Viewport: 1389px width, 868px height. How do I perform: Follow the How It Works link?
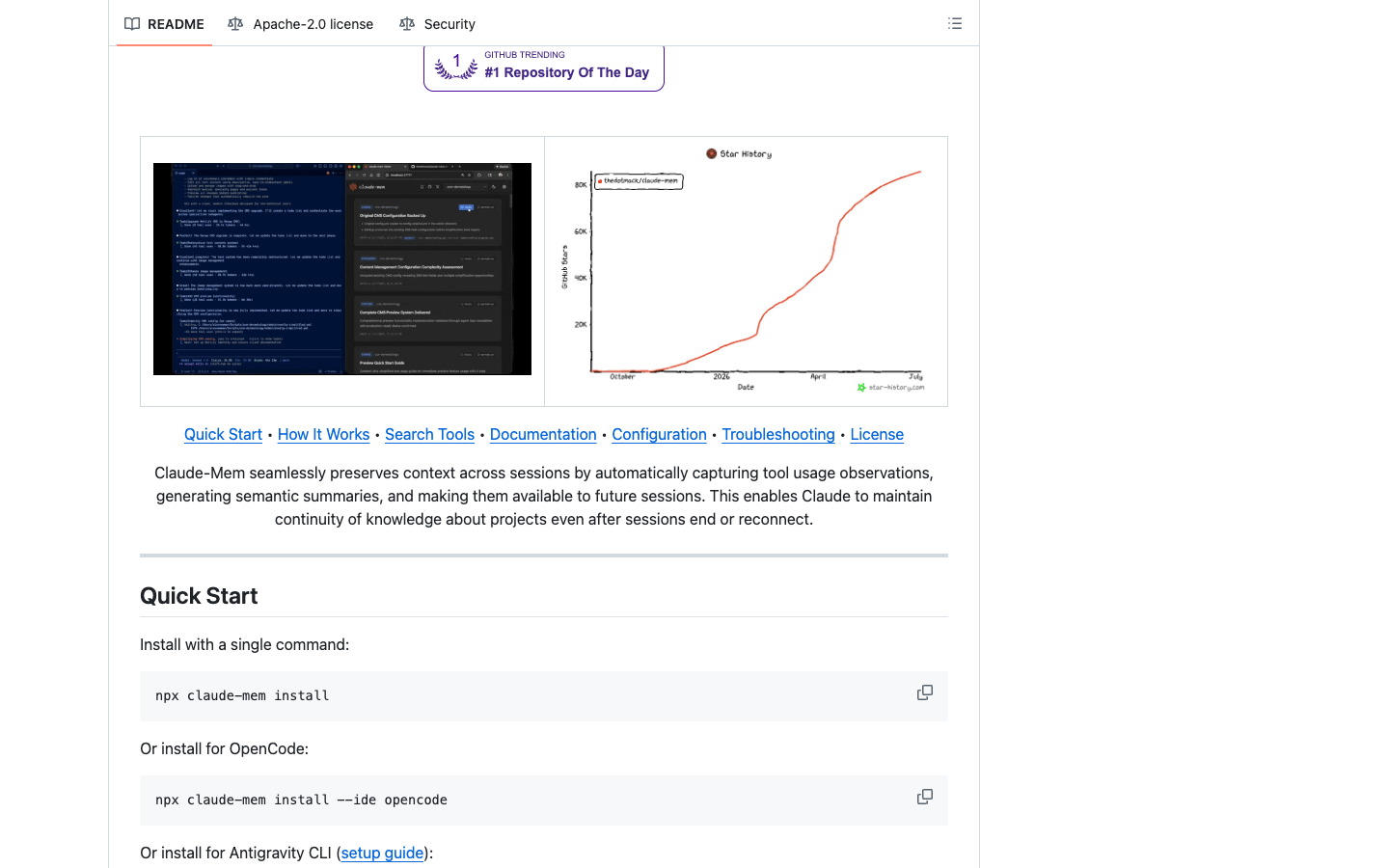pos(323,434)
